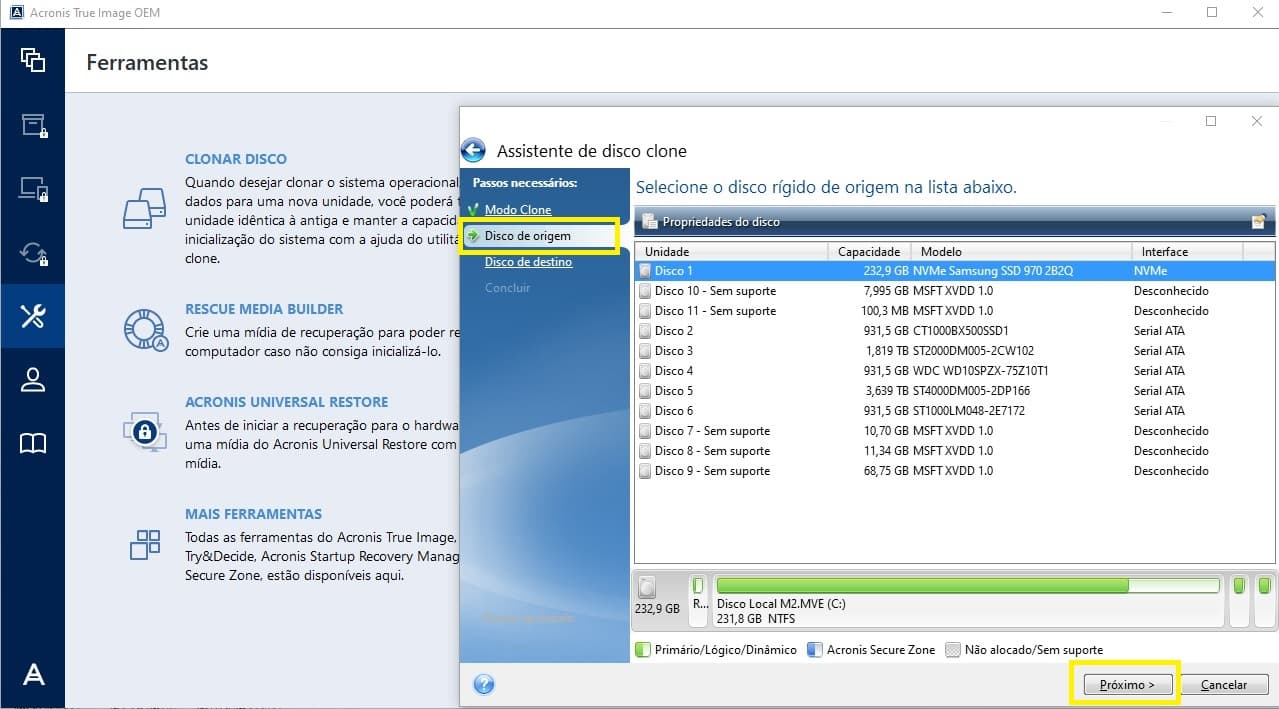Image resolution: width=1279 pixels, height=709 pixels.
Task: Select Disco 1 row
Action: click(954, 271)
